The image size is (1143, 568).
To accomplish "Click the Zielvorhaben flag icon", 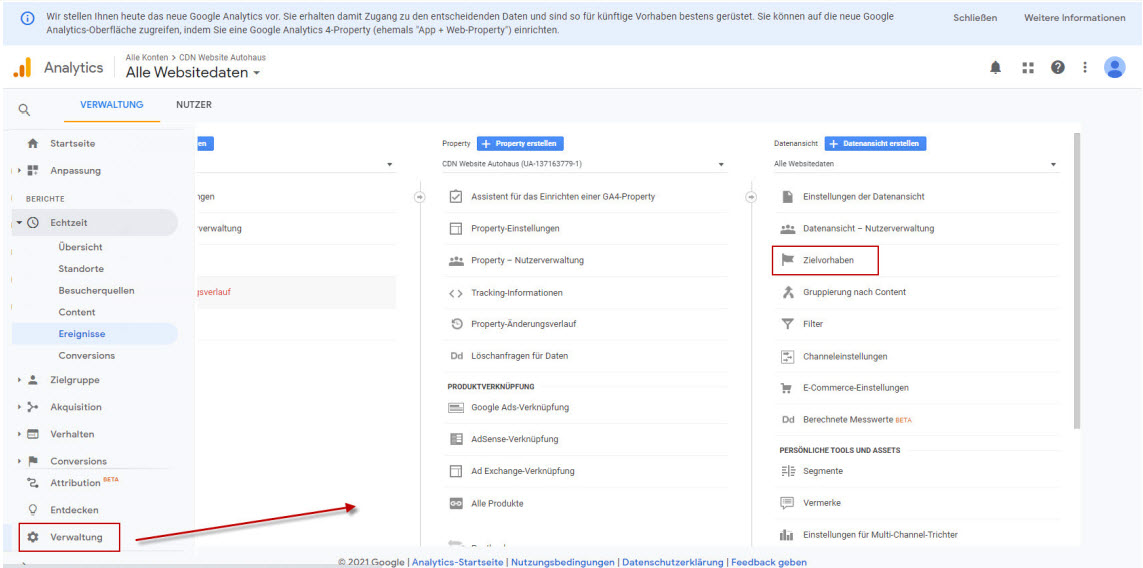I will click(787, 260).
